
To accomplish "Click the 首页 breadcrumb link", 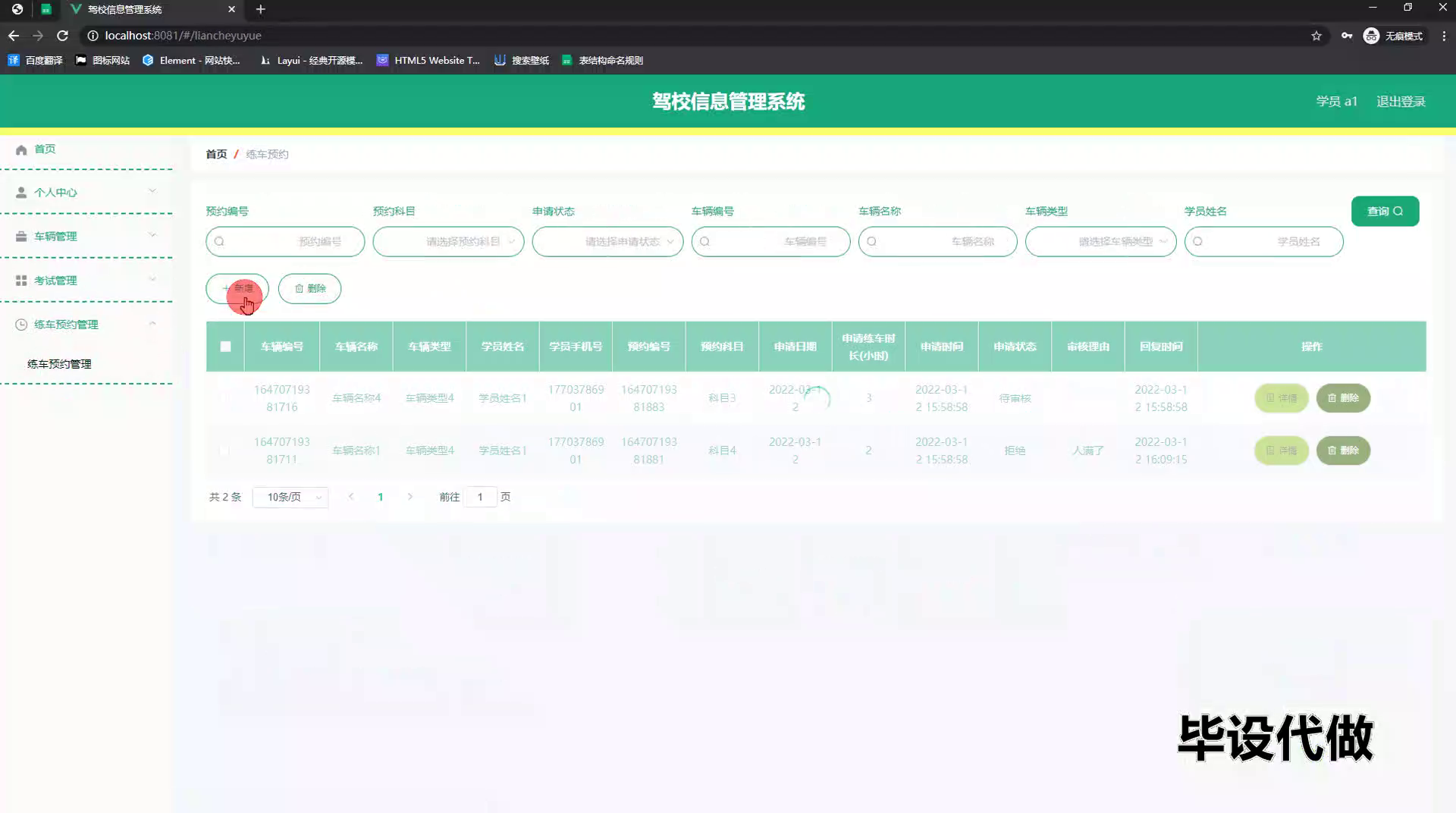I will pyautogui.click(x=216, y=154).
